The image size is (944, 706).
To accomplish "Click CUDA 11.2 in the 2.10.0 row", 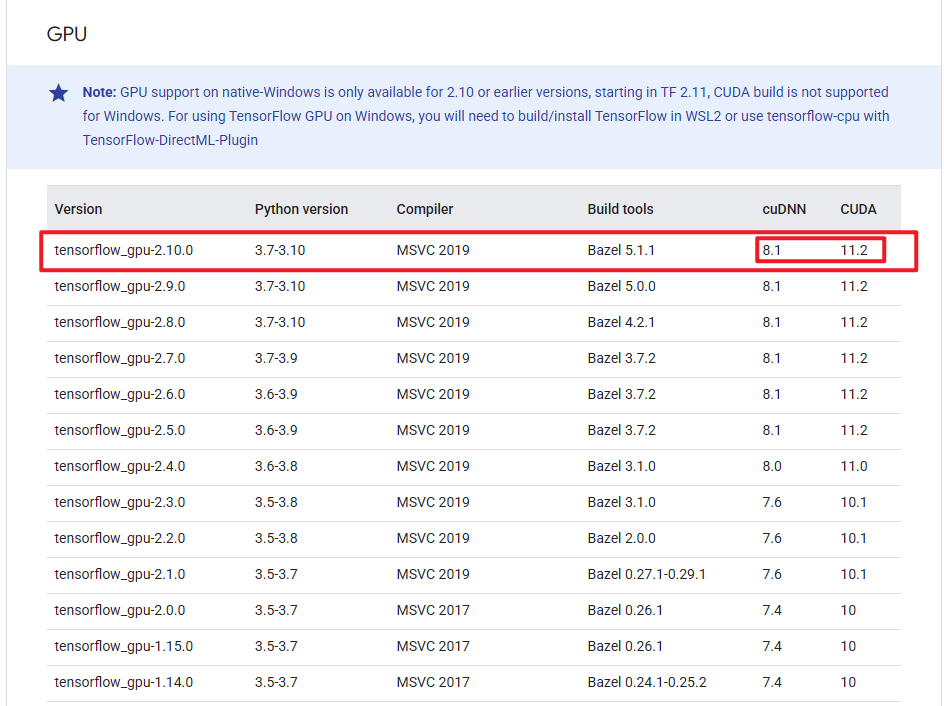I will click(x=854, y=250).
